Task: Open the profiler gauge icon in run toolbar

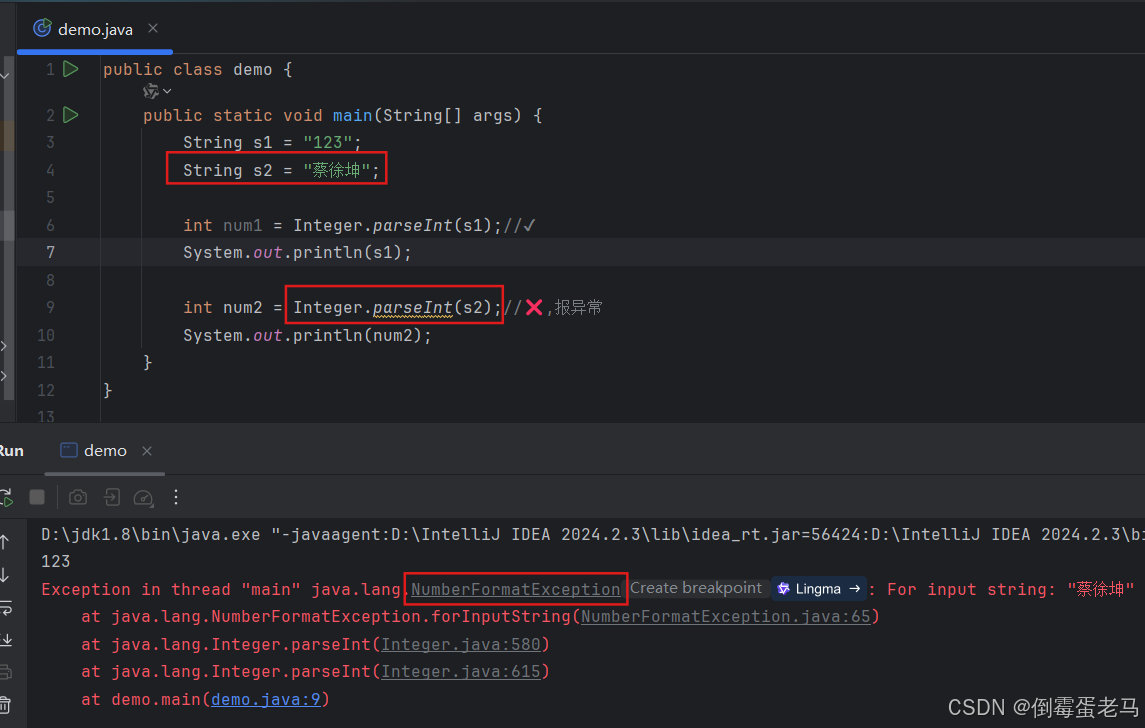Action: 143,498
